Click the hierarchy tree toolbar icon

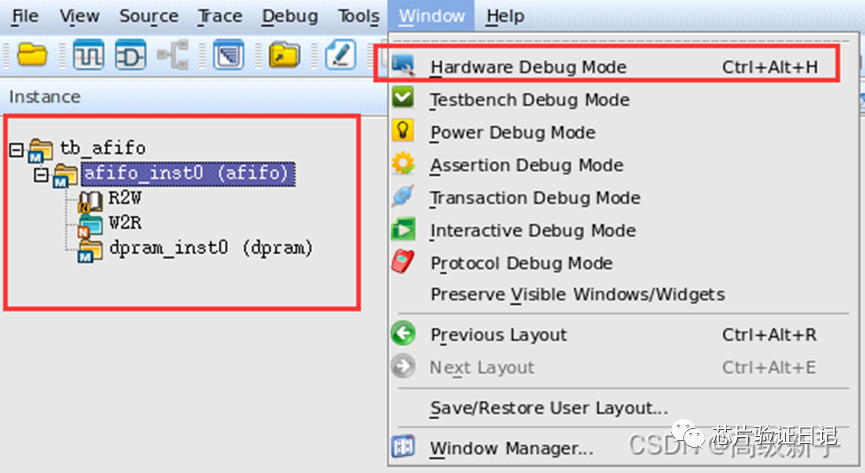click(173, 55)
